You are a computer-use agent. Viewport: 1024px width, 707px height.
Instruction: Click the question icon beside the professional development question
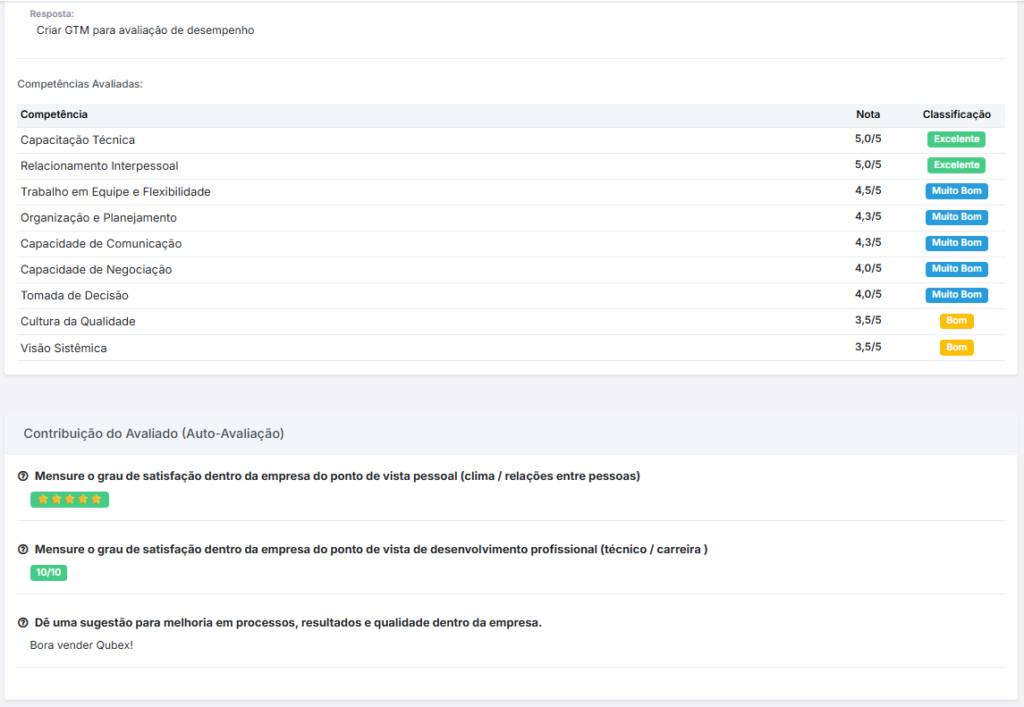pos(23,549)
